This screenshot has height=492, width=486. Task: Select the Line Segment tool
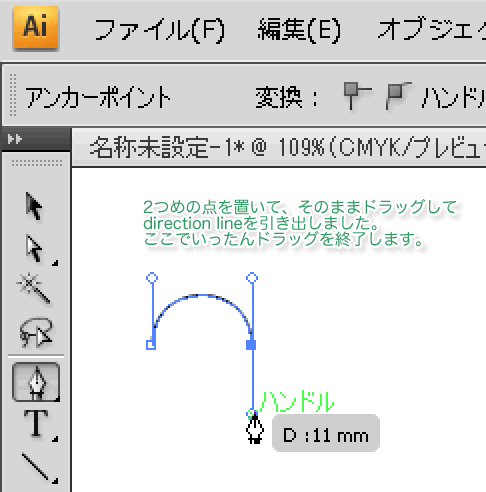click(36, 467)
